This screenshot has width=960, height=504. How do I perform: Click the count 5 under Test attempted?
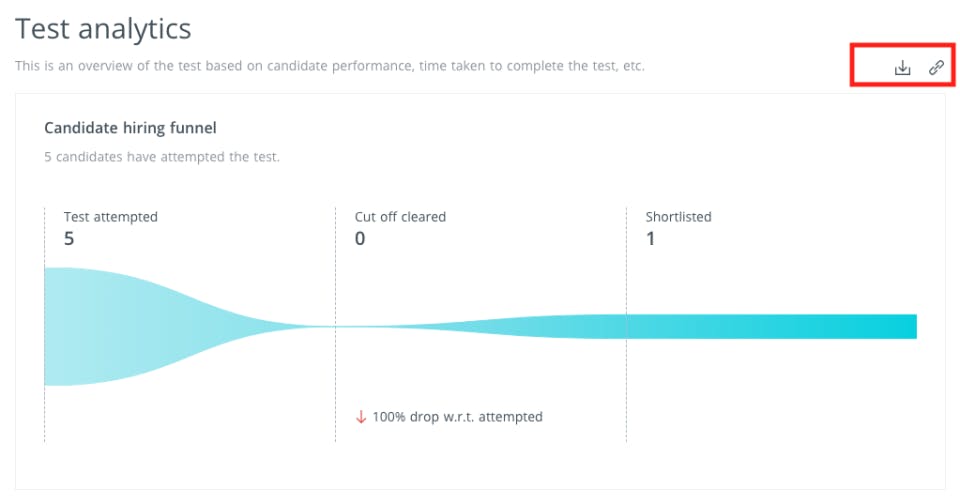[69, 239]
